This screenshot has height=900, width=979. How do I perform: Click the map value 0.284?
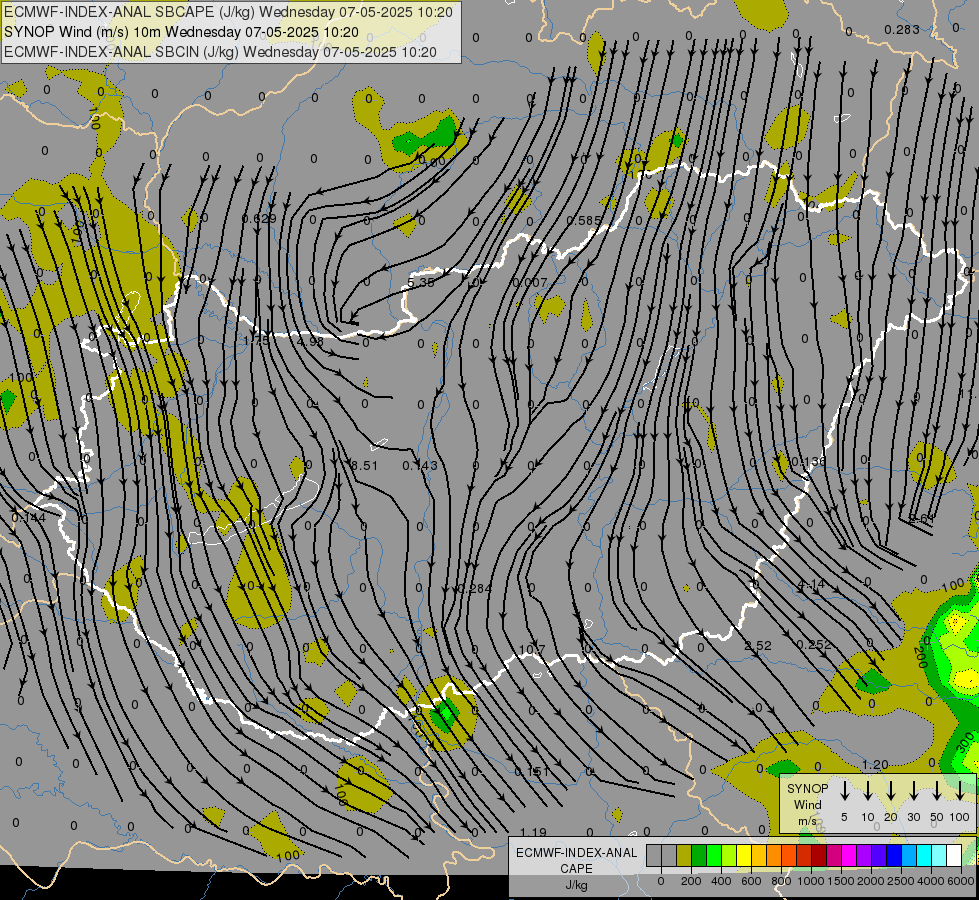click(x=475, y=588)
